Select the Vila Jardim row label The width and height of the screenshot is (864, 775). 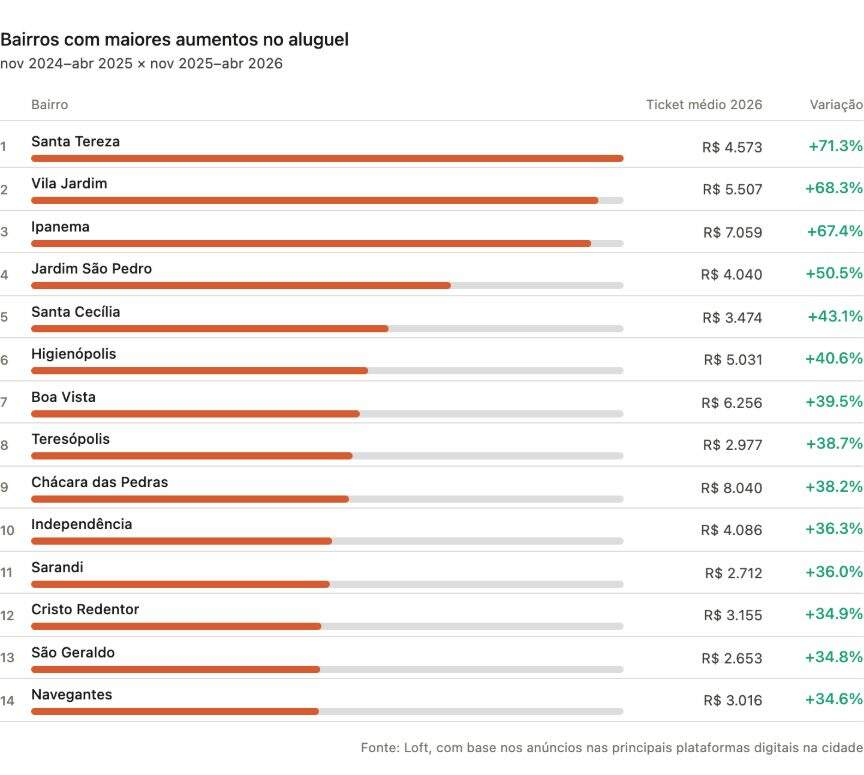click(69, 184)
